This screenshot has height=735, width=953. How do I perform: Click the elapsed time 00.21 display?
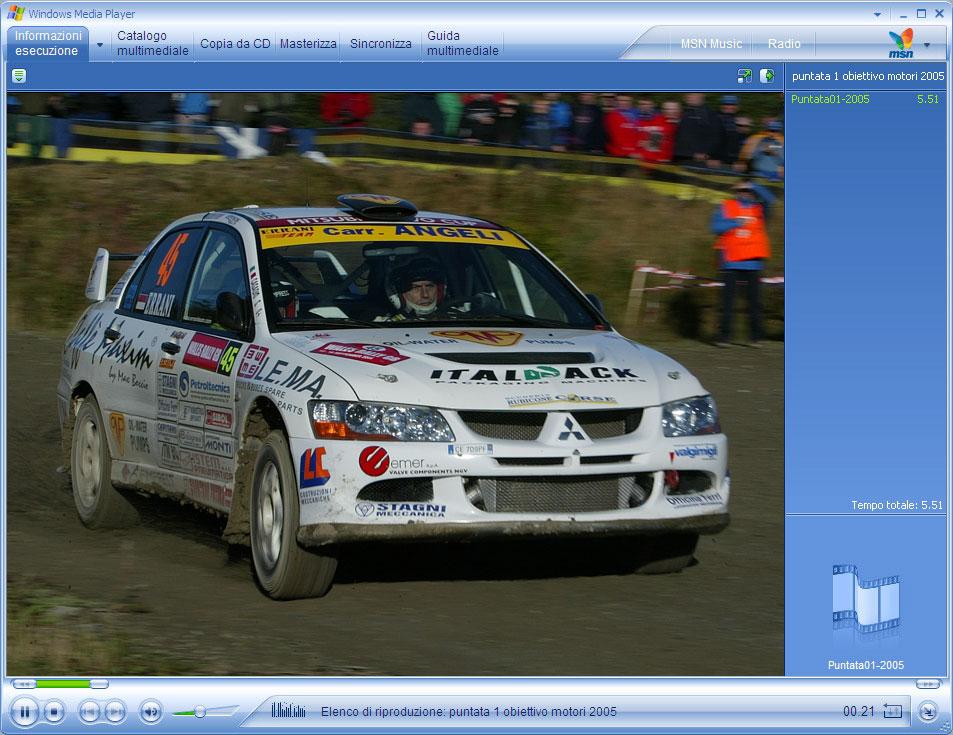(858, 711)
